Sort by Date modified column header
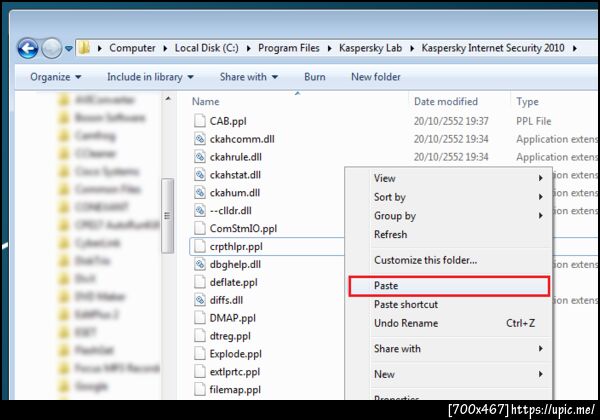The image size is (600, 420). [446, 101]
